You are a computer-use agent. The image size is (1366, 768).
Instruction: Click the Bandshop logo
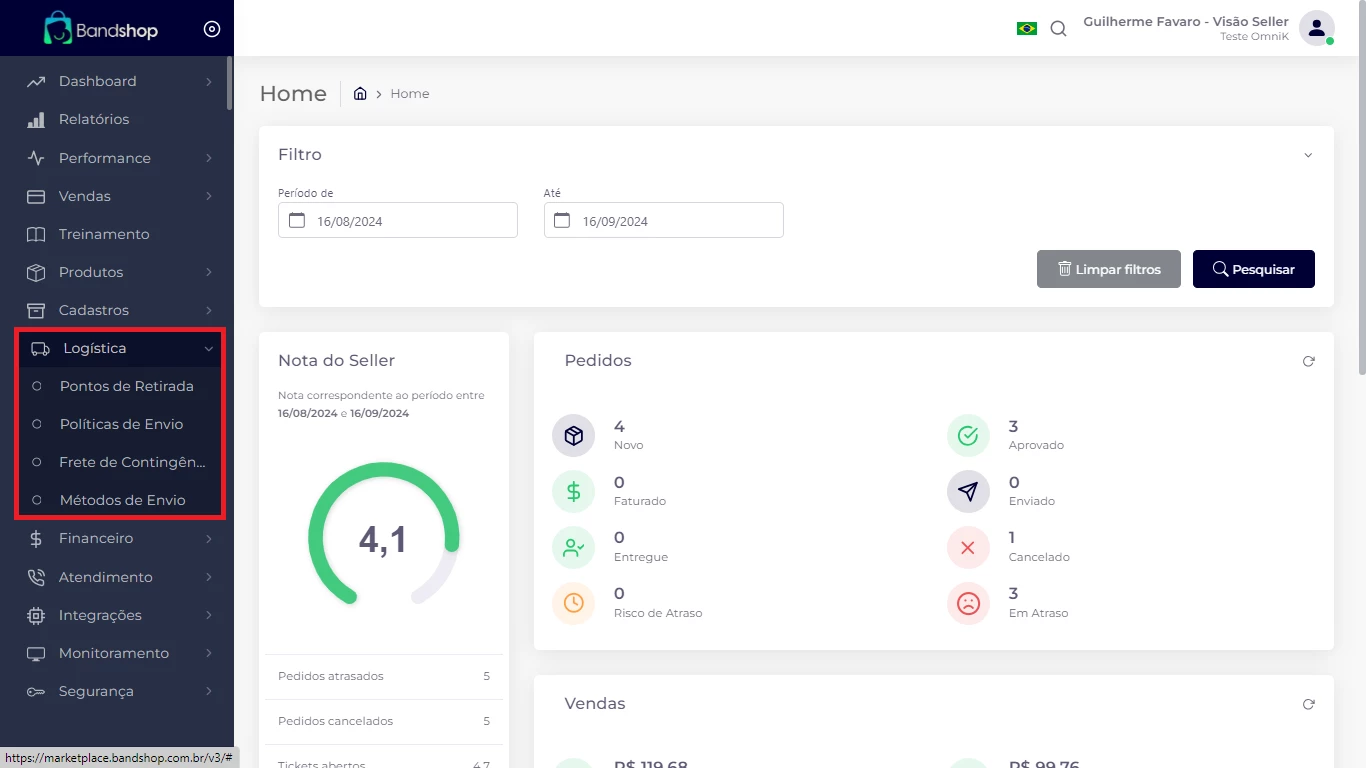coord(101,29)
